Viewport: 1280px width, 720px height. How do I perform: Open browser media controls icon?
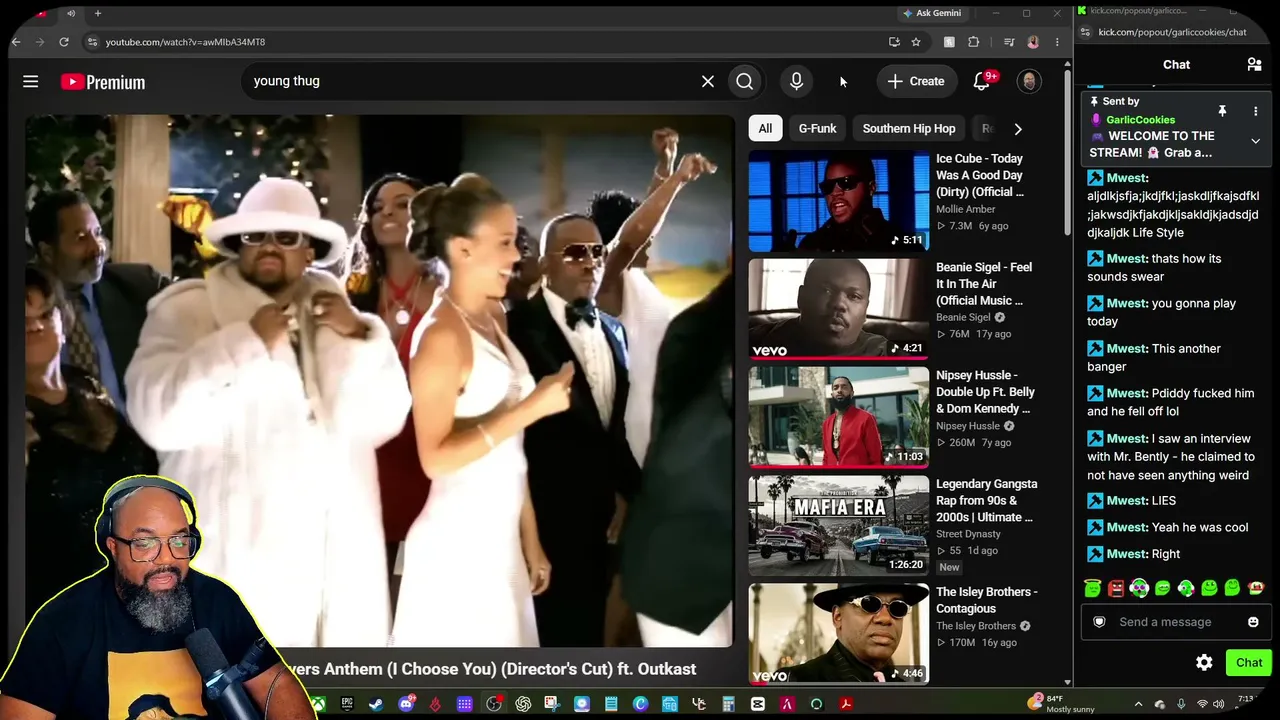1009,42
